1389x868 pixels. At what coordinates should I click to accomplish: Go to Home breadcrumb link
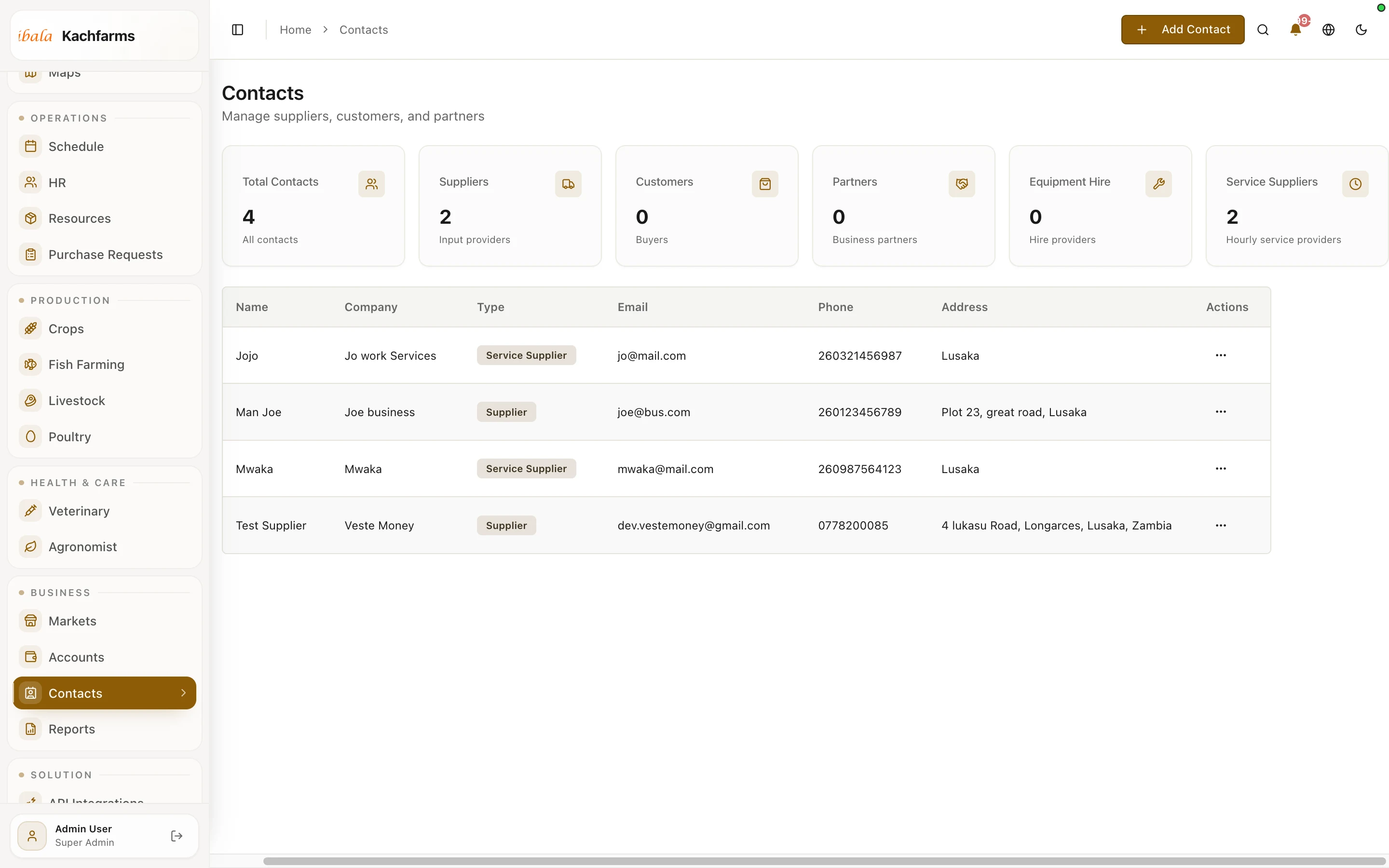[296, 30]
